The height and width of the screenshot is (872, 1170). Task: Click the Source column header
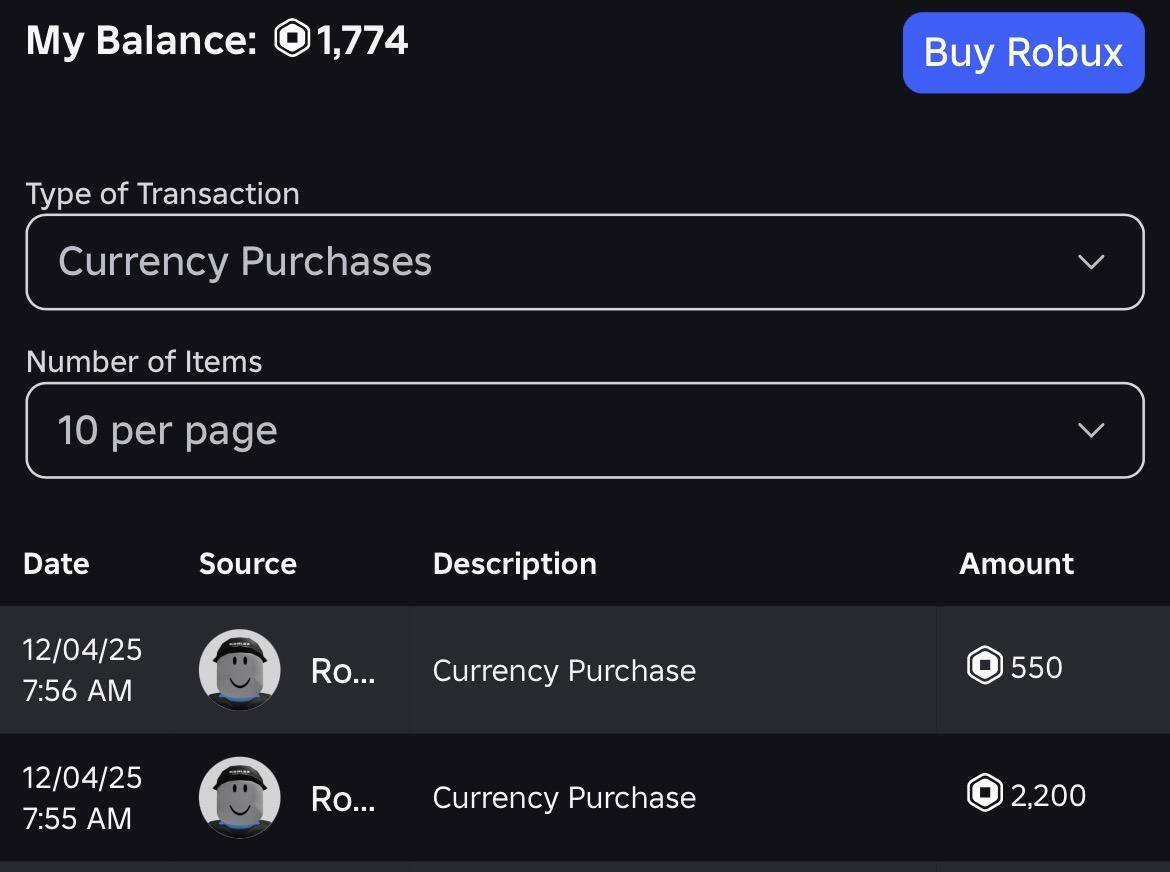click(248, 564)
